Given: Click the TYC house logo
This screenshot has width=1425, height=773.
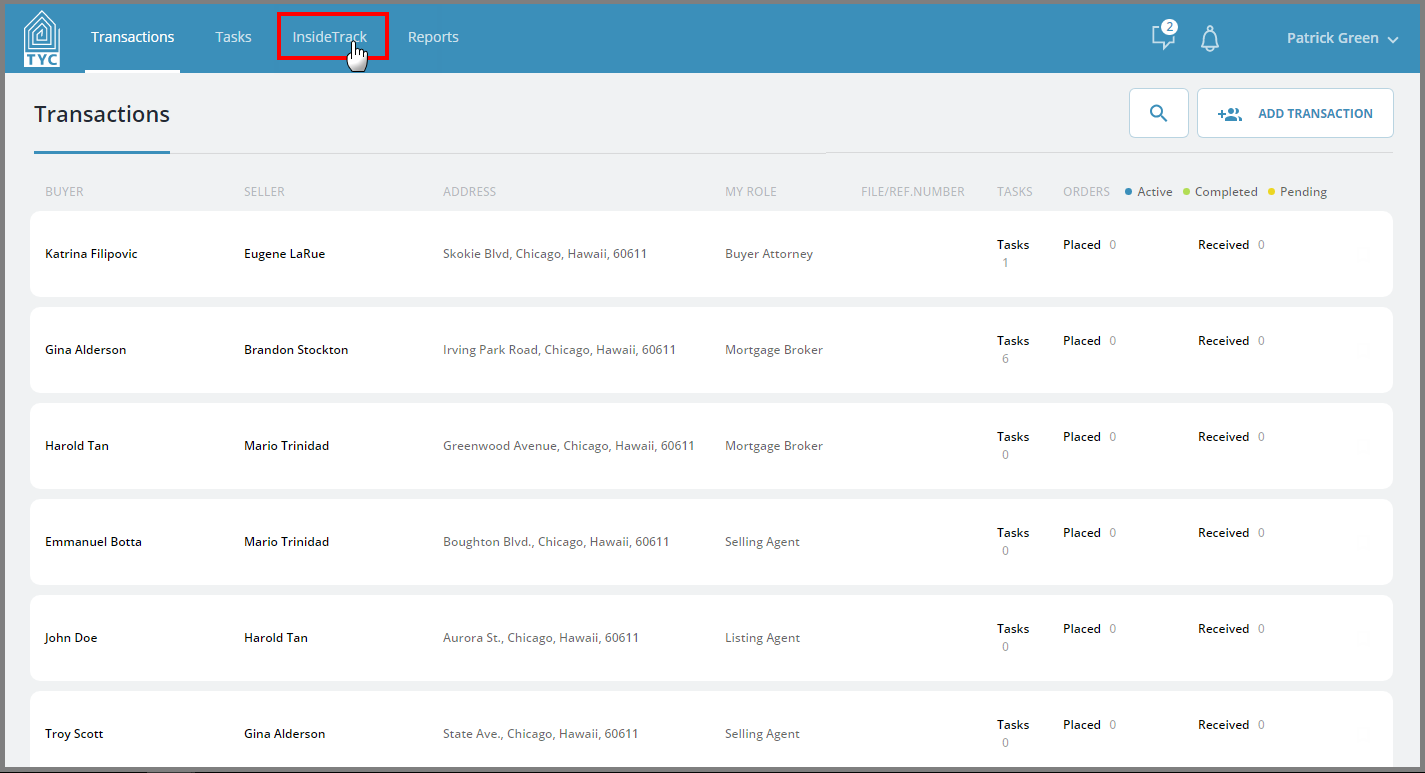Looking at the screenshot, I should (42, 38).
